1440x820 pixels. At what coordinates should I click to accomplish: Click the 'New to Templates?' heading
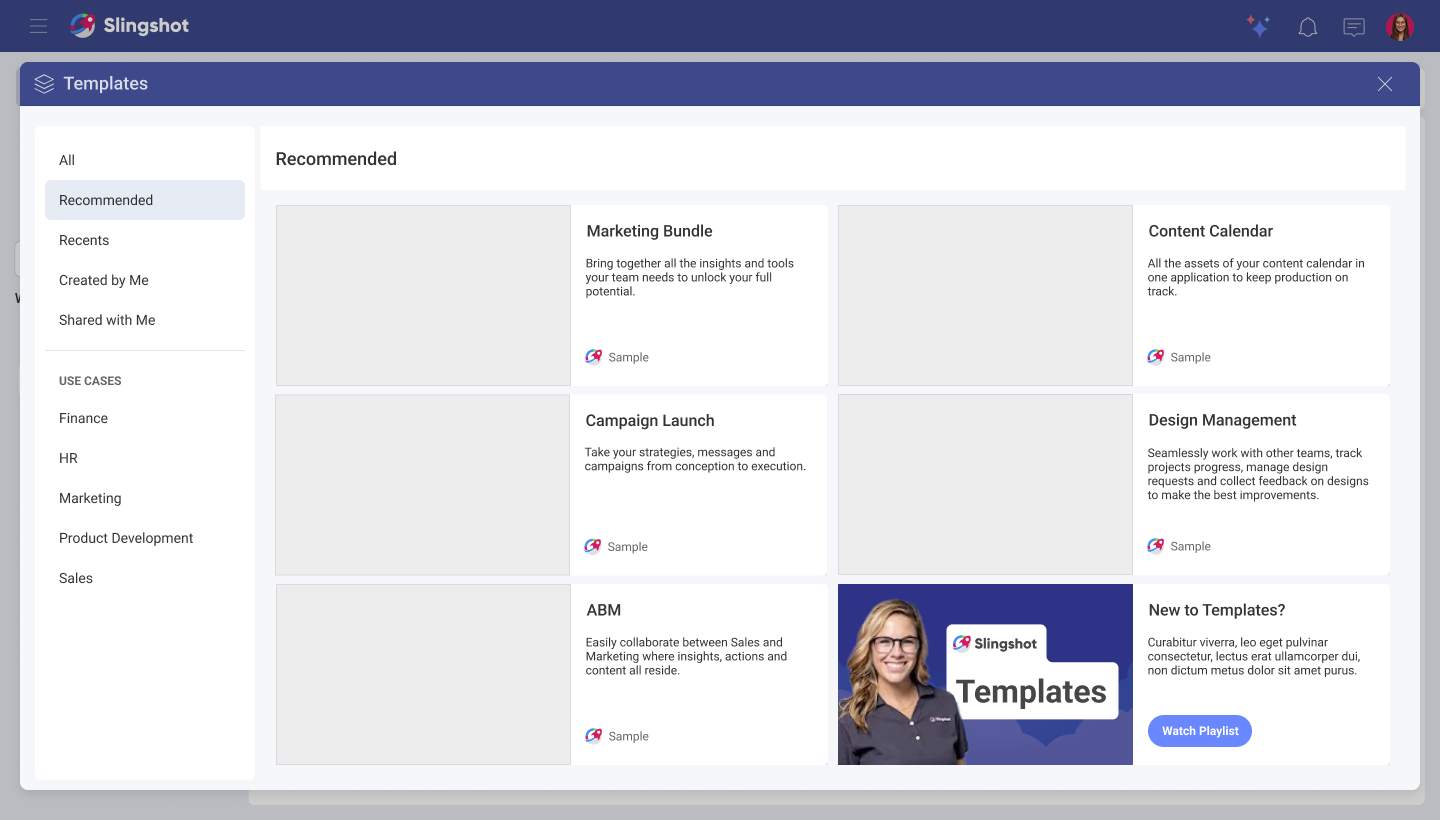coord(1216,610)
